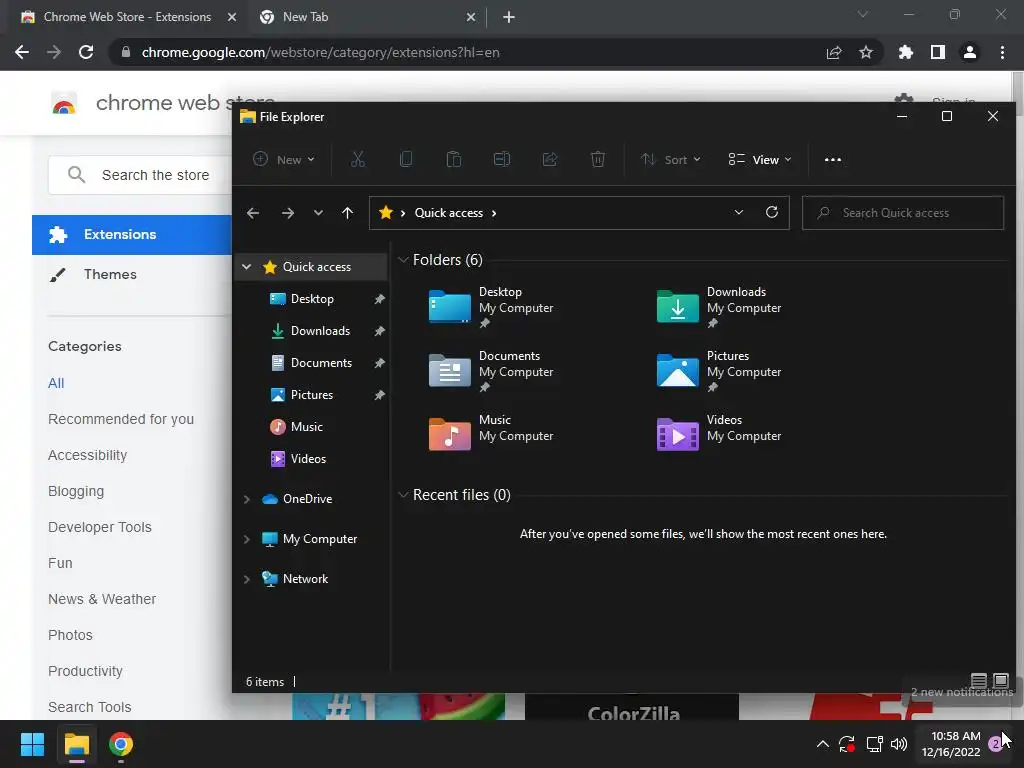
Task: Click Share this page icon in Chrome
Action: coord(834,52)
